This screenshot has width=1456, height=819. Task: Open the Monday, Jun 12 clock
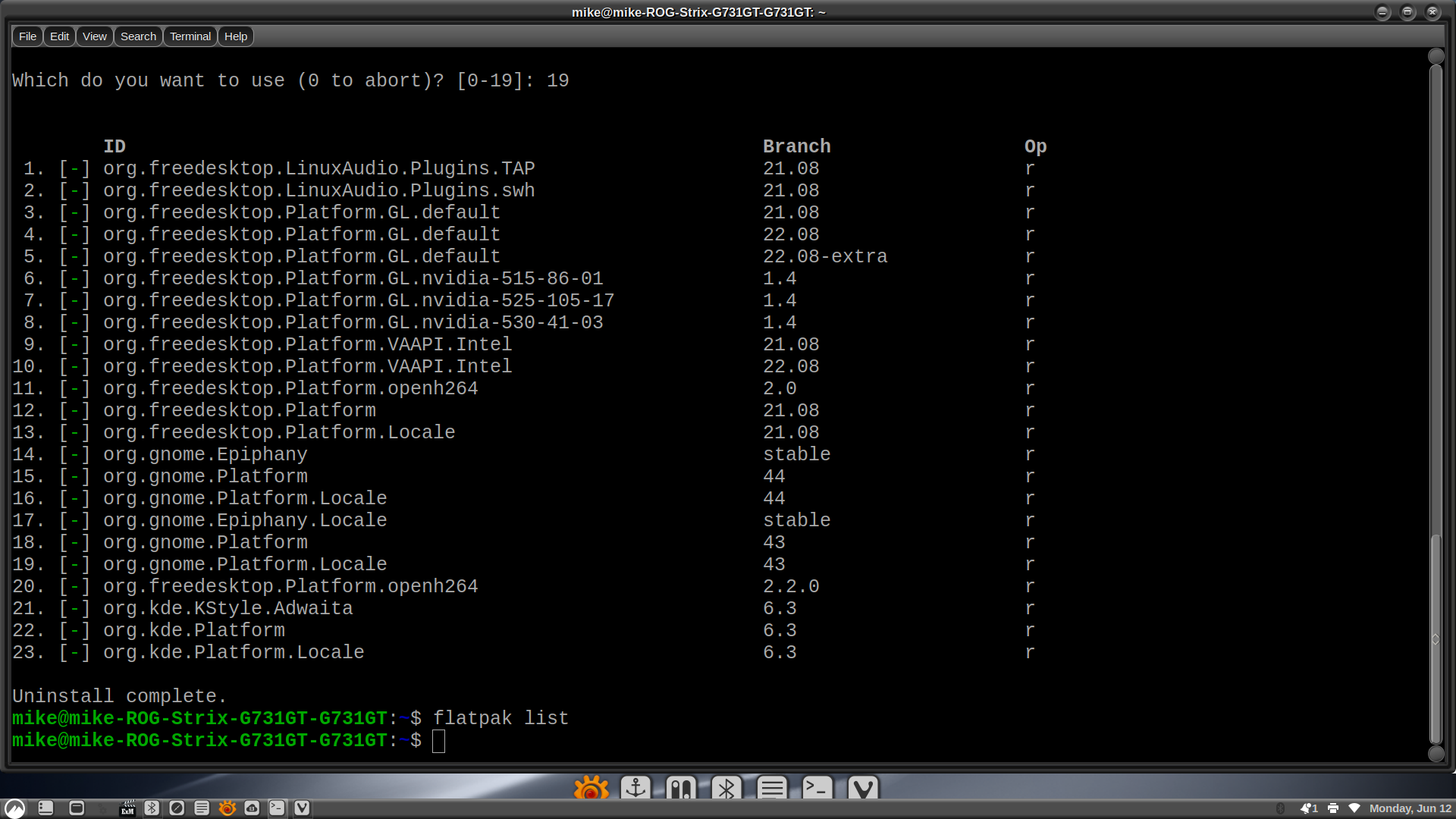(1410, 808)
